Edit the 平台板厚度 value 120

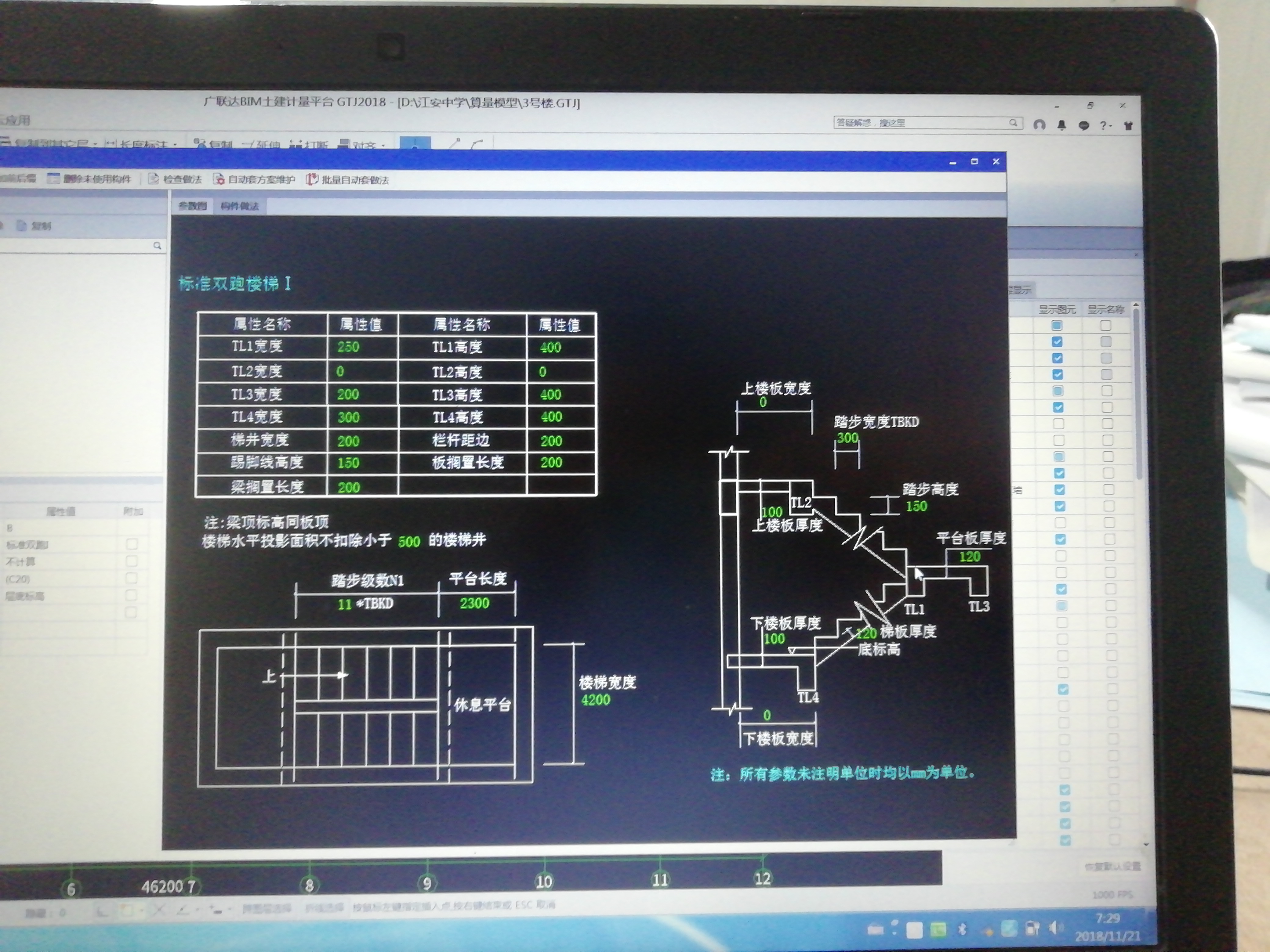970,556
